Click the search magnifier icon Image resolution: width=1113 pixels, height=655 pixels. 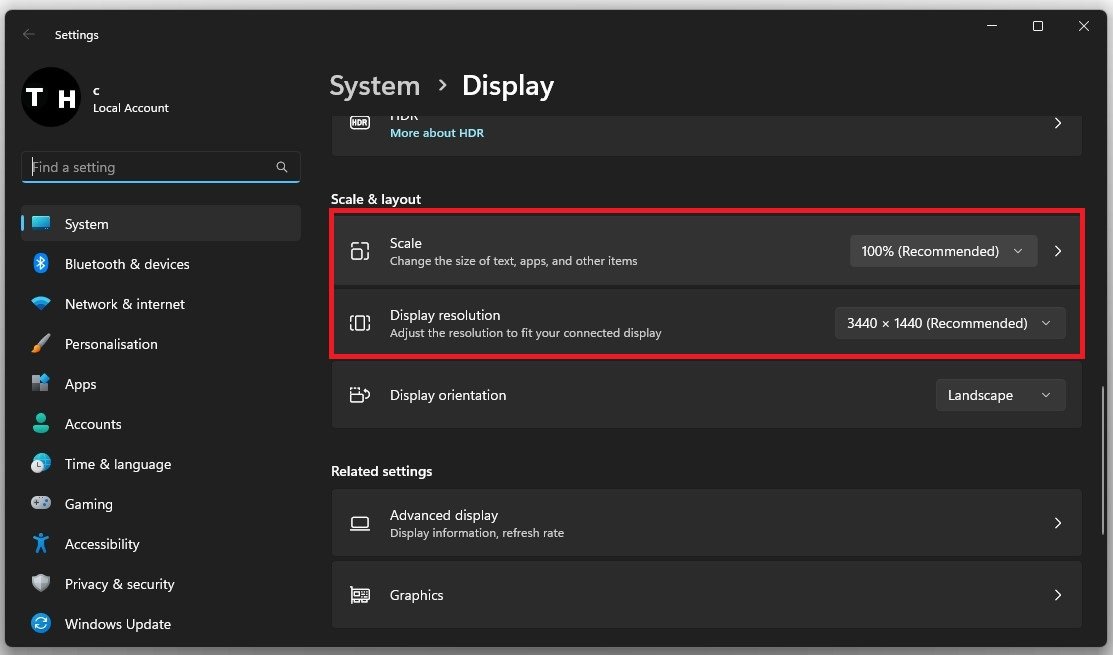coord(282,167)
